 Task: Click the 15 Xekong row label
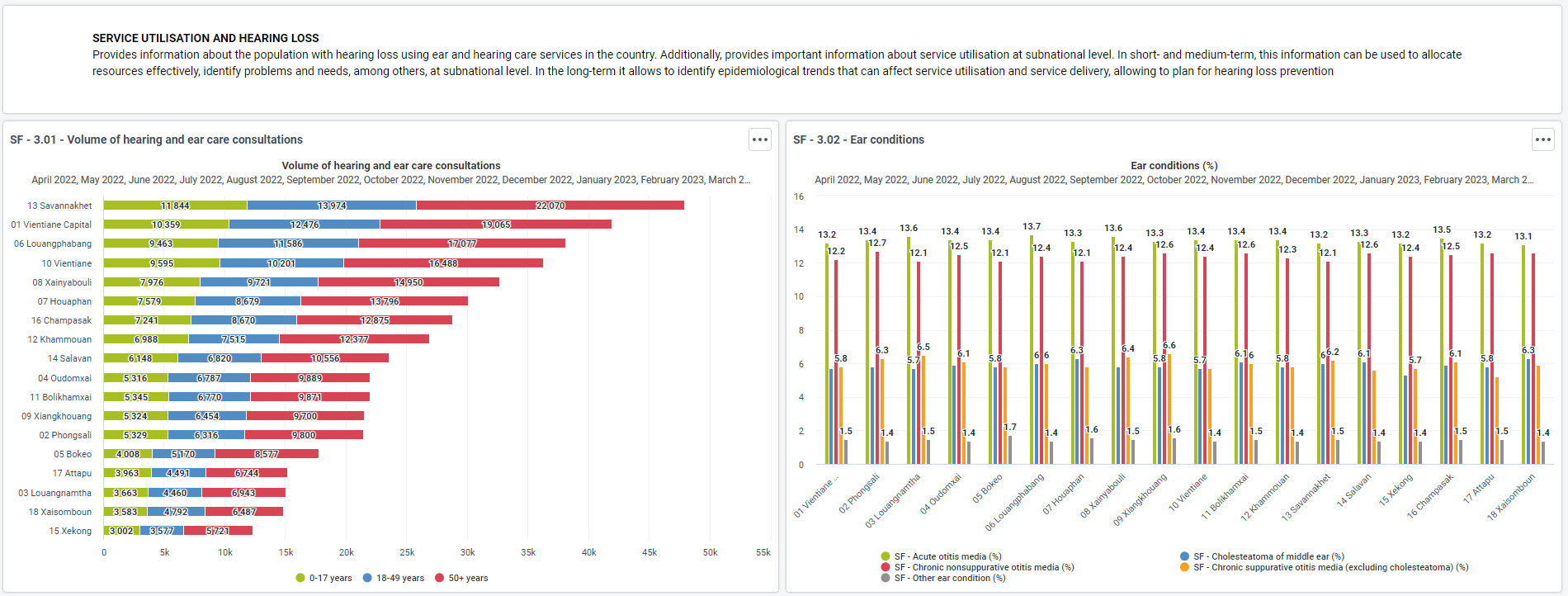tap(70, 531)
